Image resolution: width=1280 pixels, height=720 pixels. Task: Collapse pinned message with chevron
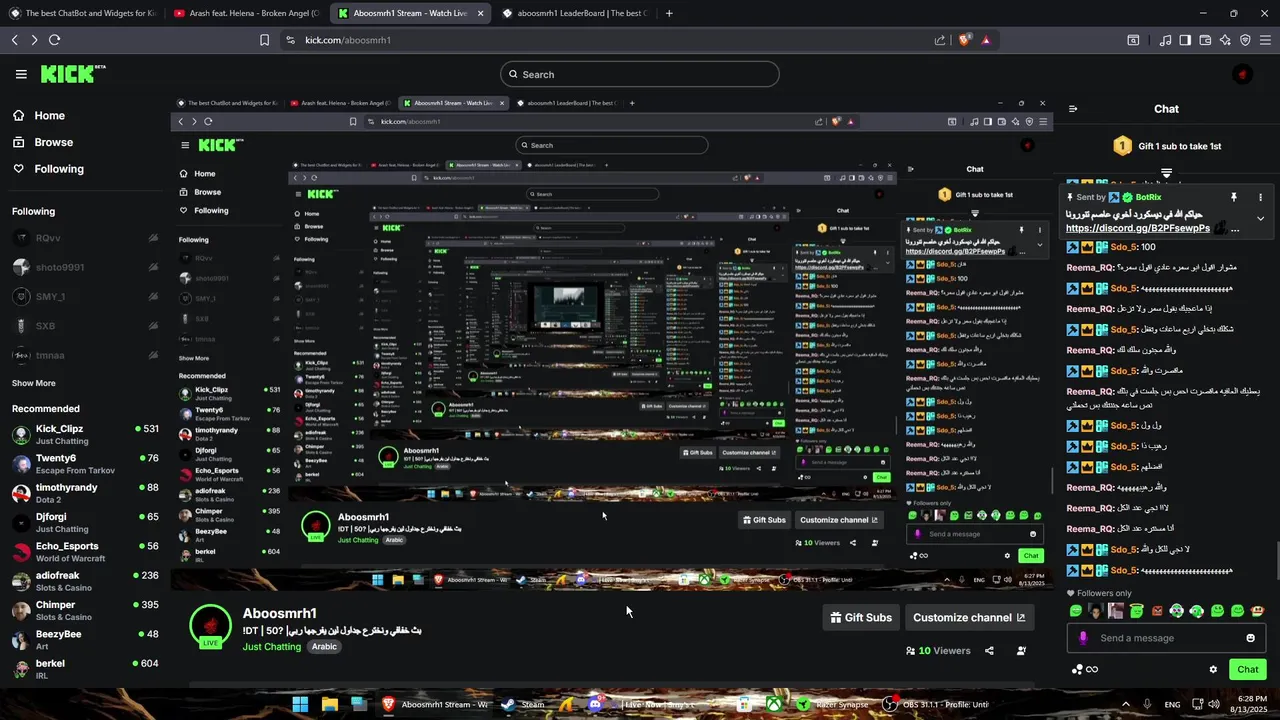(x=1260, y=218)
